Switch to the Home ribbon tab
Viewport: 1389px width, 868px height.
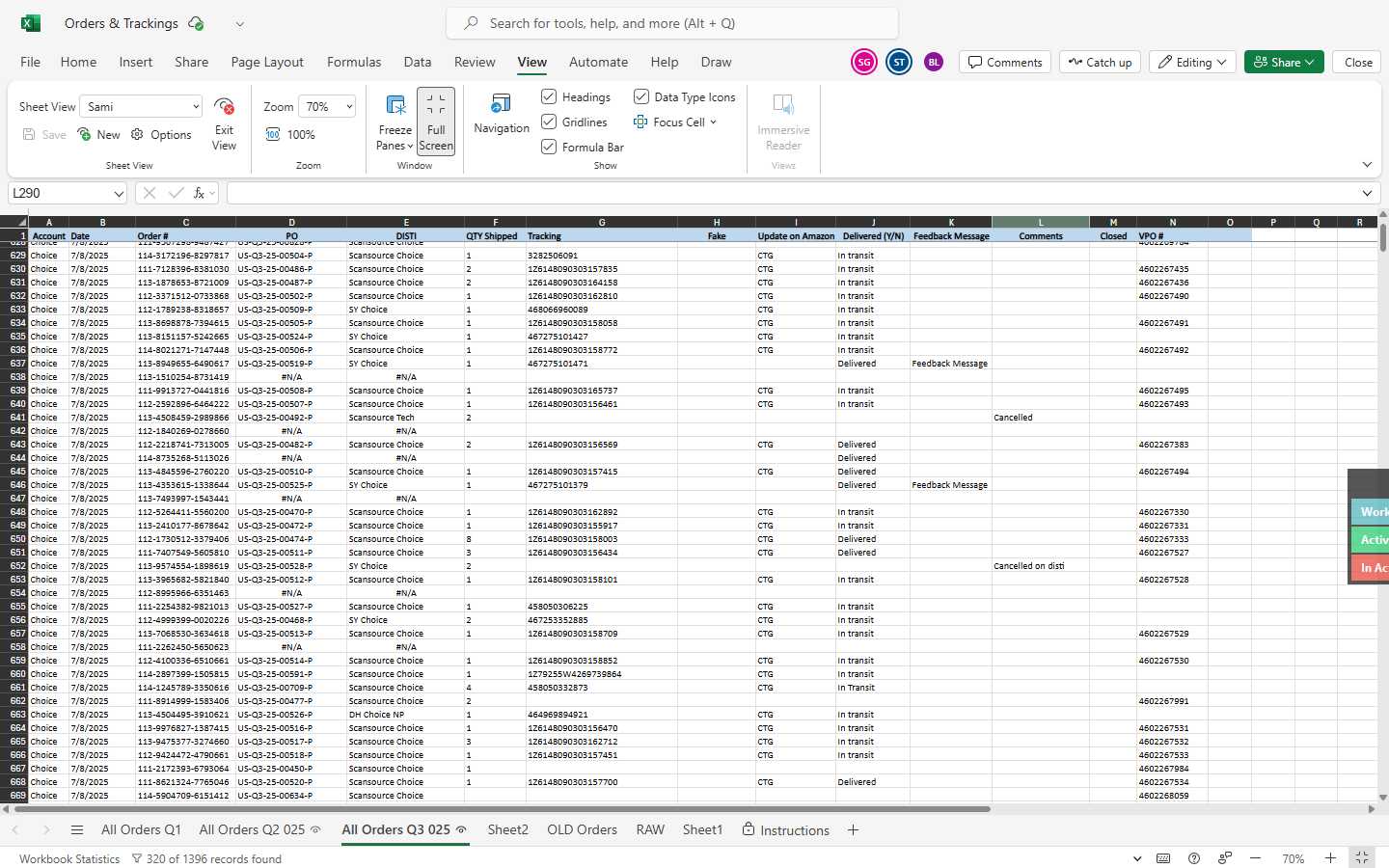pyautogui.click(x=78, y=62)
